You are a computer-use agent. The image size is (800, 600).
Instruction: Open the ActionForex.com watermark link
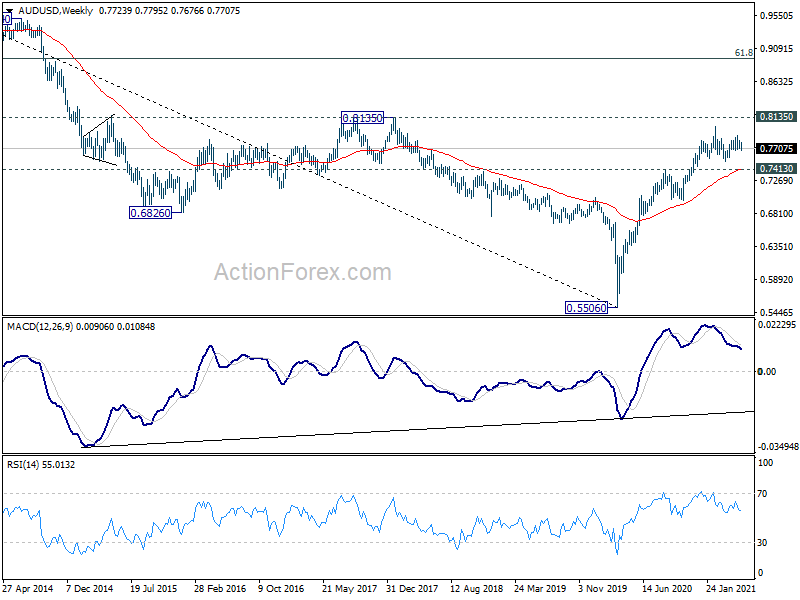coord(303,272)
